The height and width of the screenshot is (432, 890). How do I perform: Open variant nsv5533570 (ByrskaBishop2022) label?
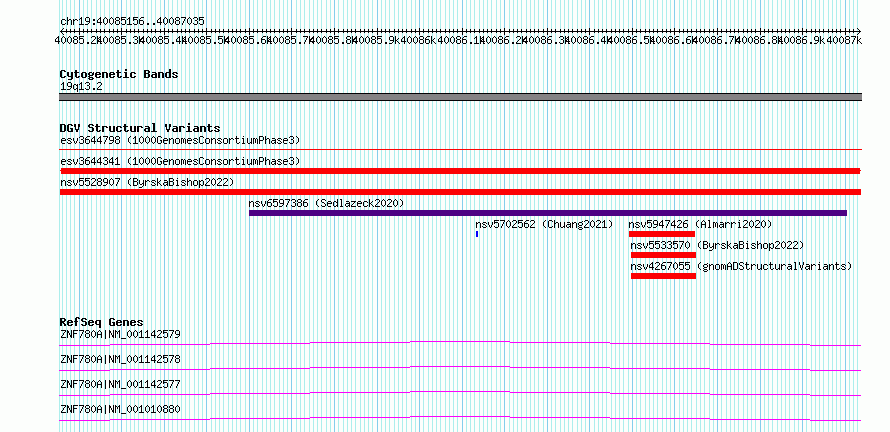[717, 245]
